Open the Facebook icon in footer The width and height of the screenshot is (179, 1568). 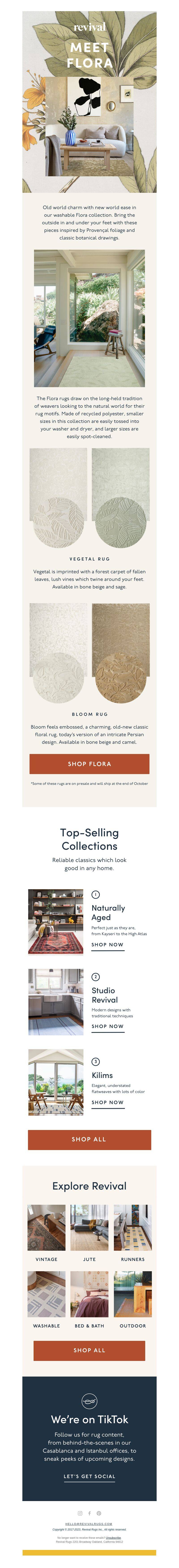point(89,1513)
